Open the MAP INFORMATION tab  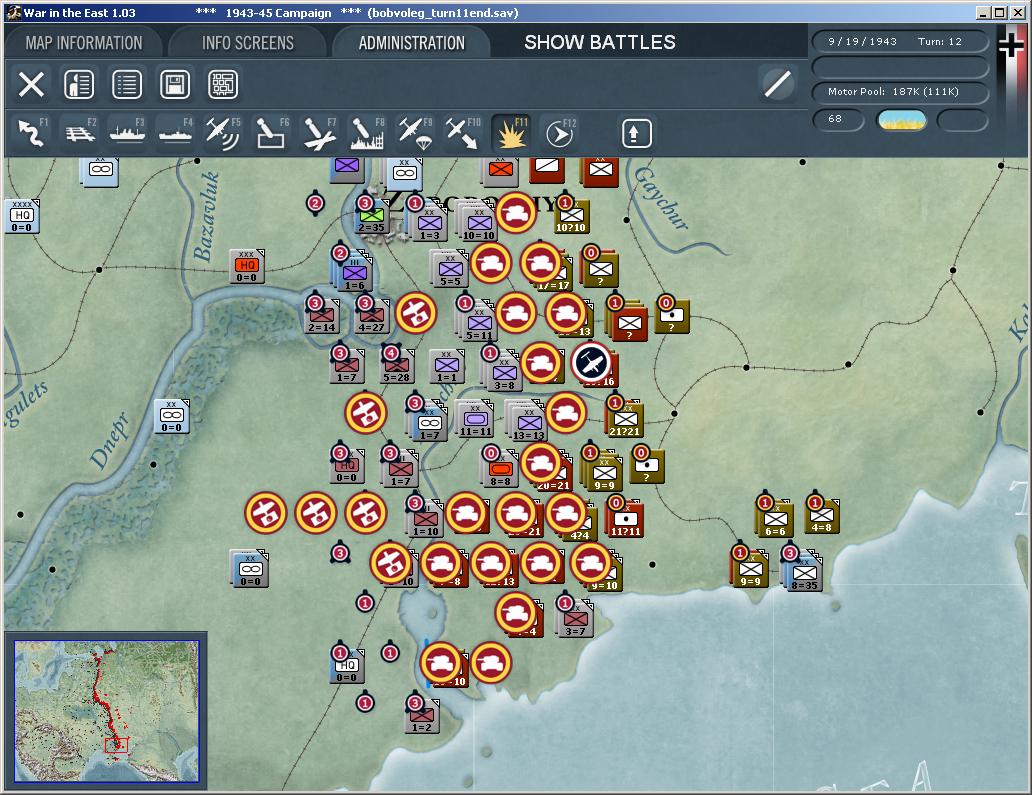[x=84, y=43]
